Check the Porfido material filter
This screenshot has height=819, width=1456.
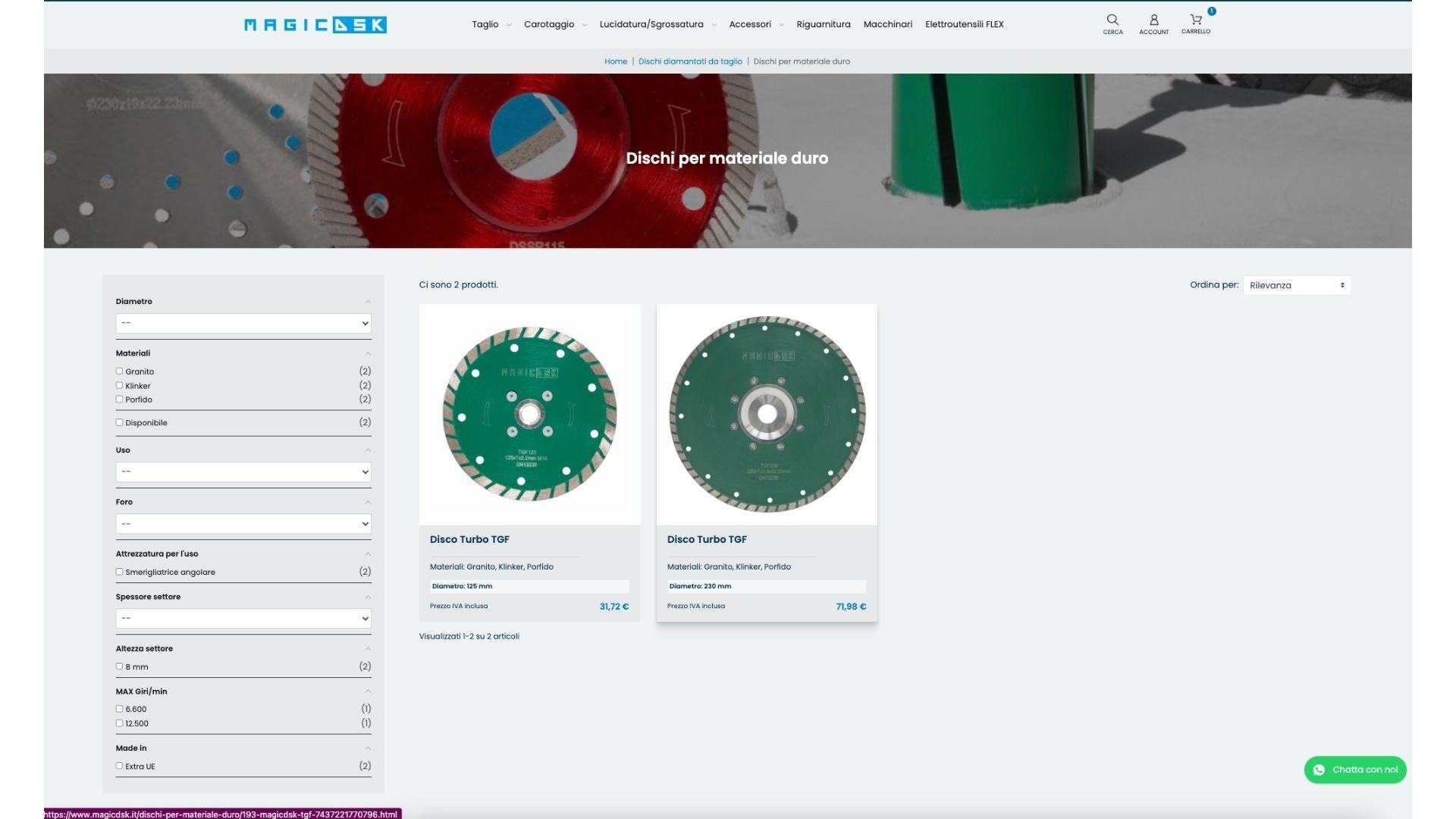tap(119, 400)
